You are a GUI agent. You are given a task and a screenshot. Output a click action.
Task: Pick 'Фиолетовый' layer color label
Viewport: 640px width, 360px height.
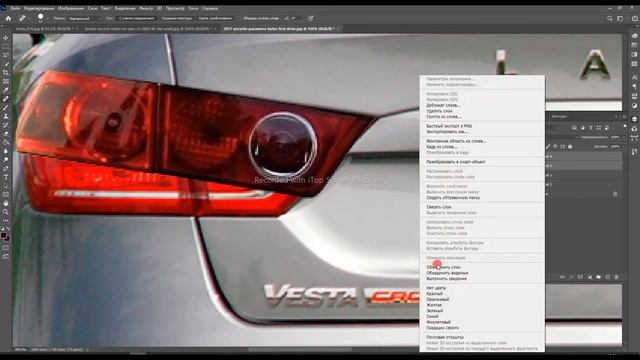tap(439, 322)
